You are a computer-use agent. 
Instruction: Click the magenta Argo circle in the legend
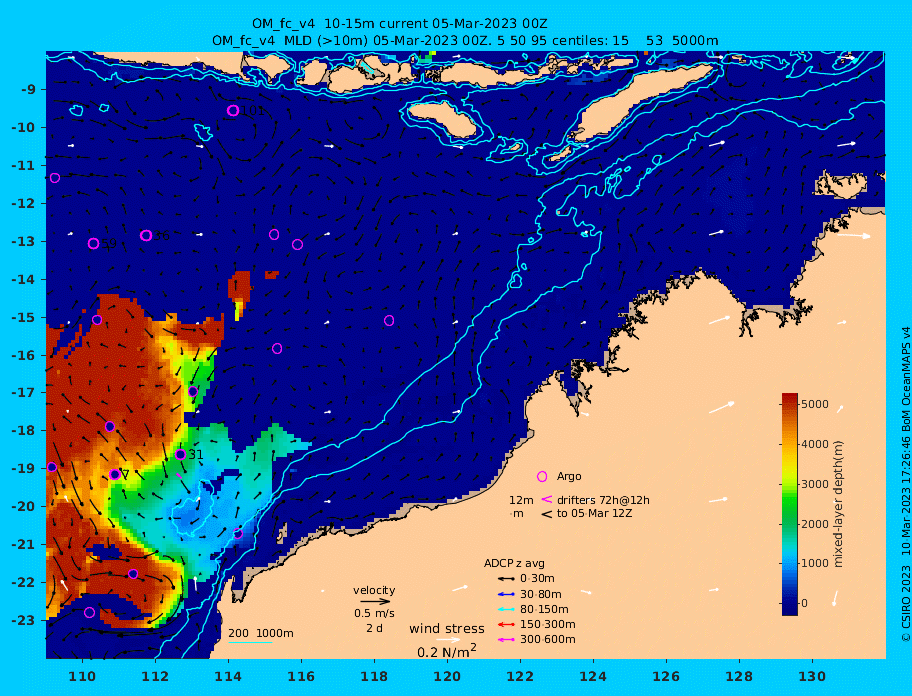point(542,476)
